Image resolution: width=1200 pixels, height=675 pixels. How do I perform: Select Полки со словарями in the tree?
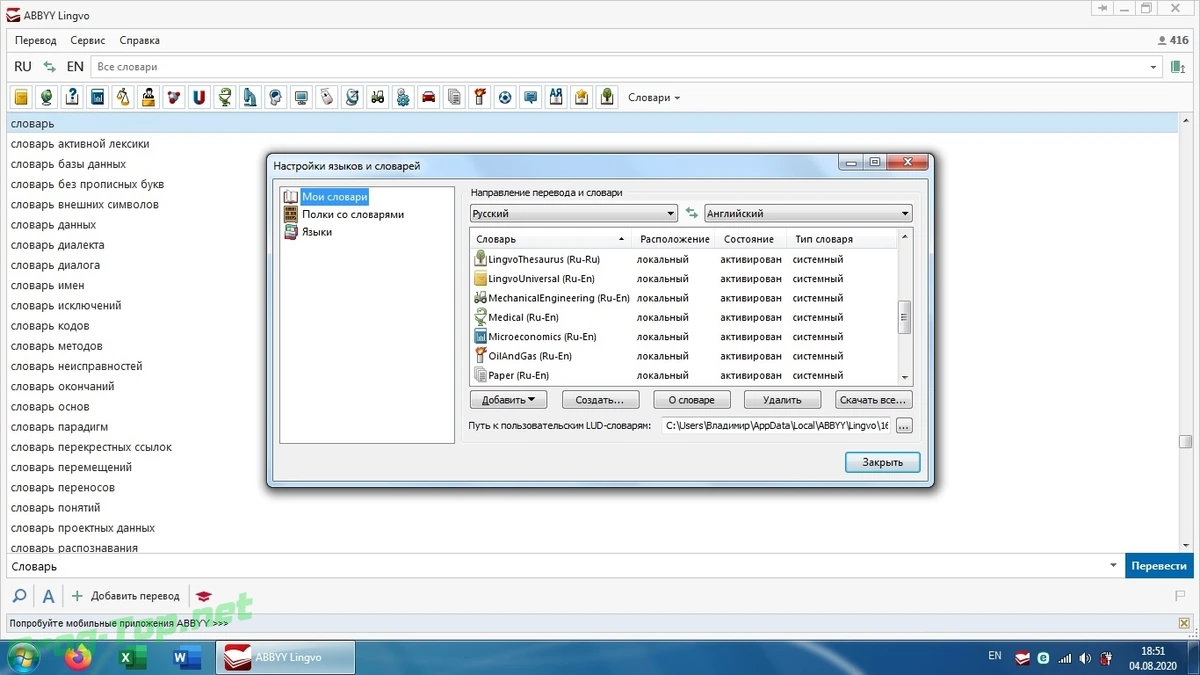(x=353, y=214)
